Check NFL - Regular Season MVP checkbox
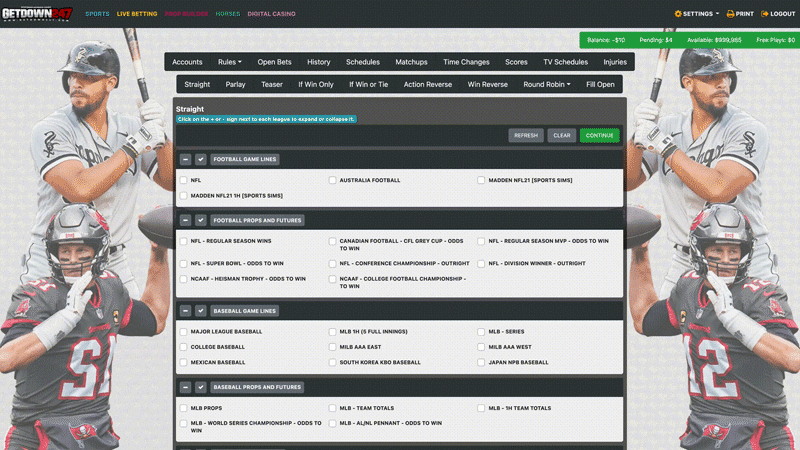 point(481,241)
